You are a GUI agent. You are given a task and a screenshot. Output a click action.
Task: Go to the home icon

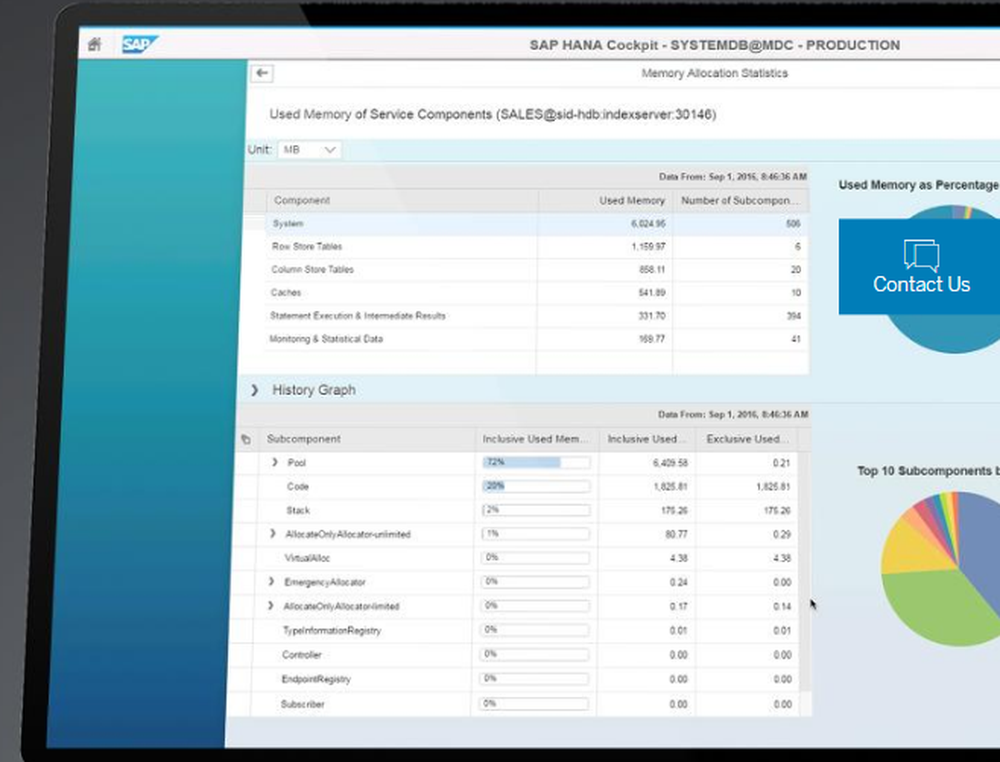[94, 44]
